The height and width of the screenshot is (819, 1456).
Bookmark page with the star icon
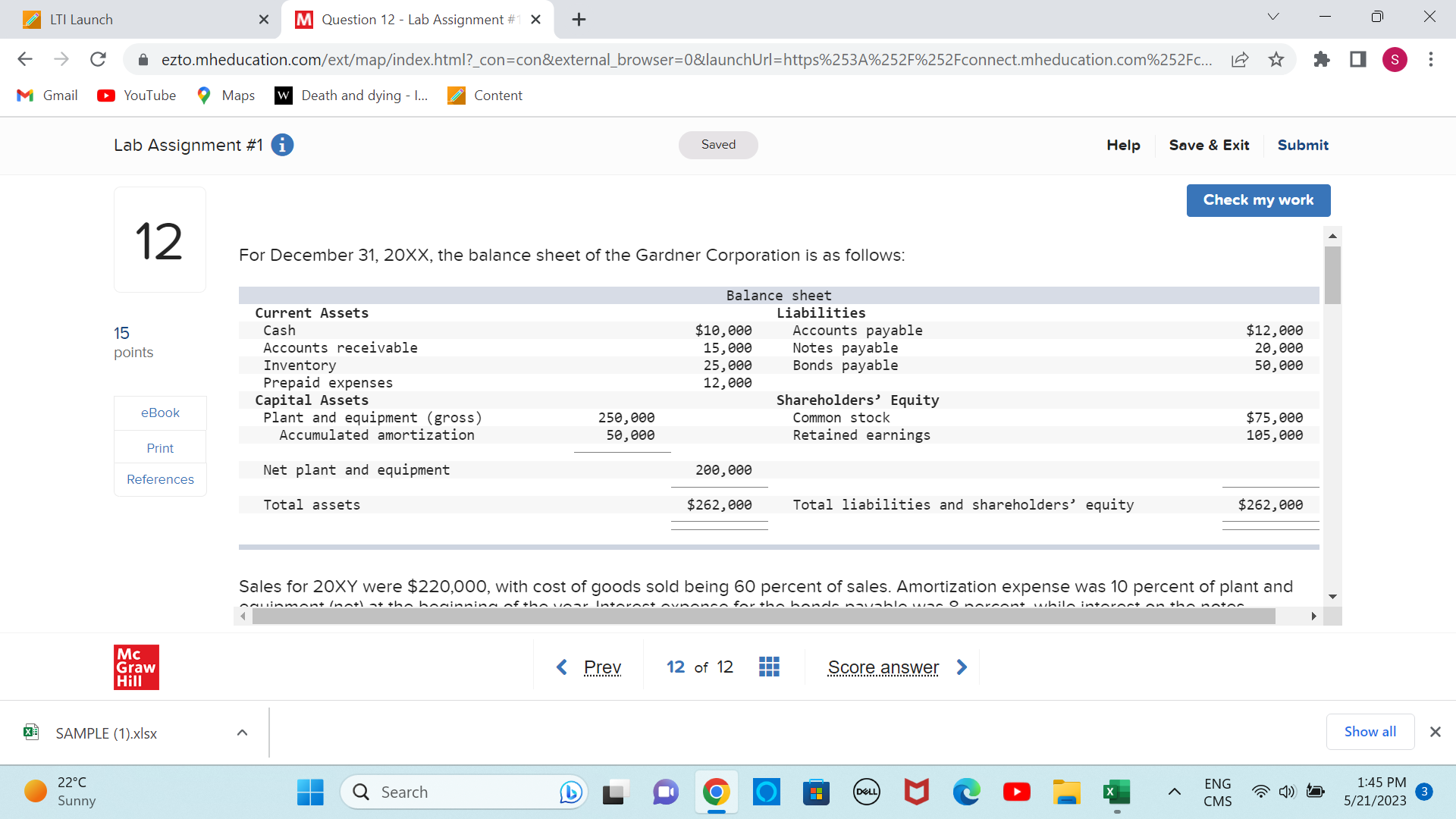click(1276, 59)
